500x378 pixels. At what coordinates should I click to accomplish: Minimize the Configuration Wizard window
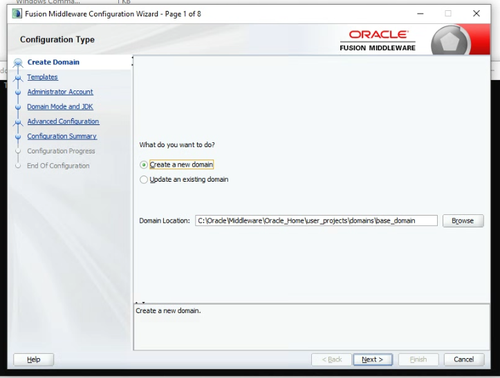click(x=420, y=14)
